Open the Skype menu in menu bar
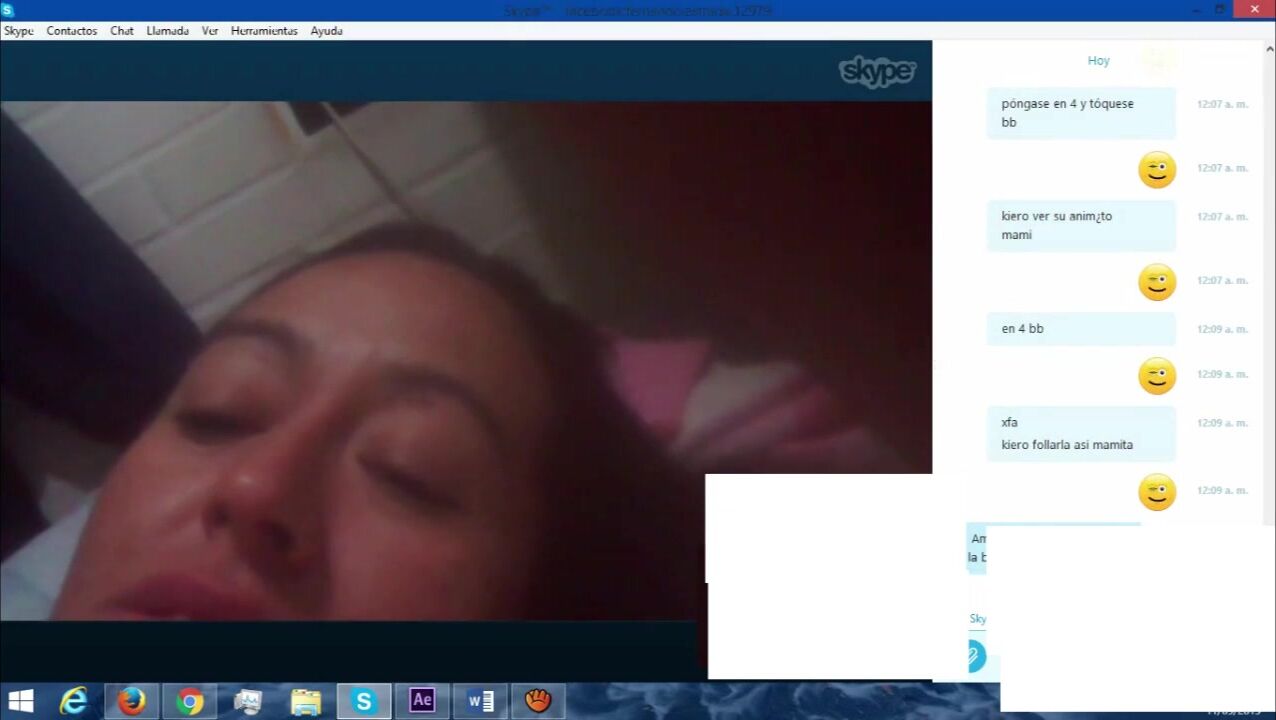 pyautogui.click(x=18, y=31)
